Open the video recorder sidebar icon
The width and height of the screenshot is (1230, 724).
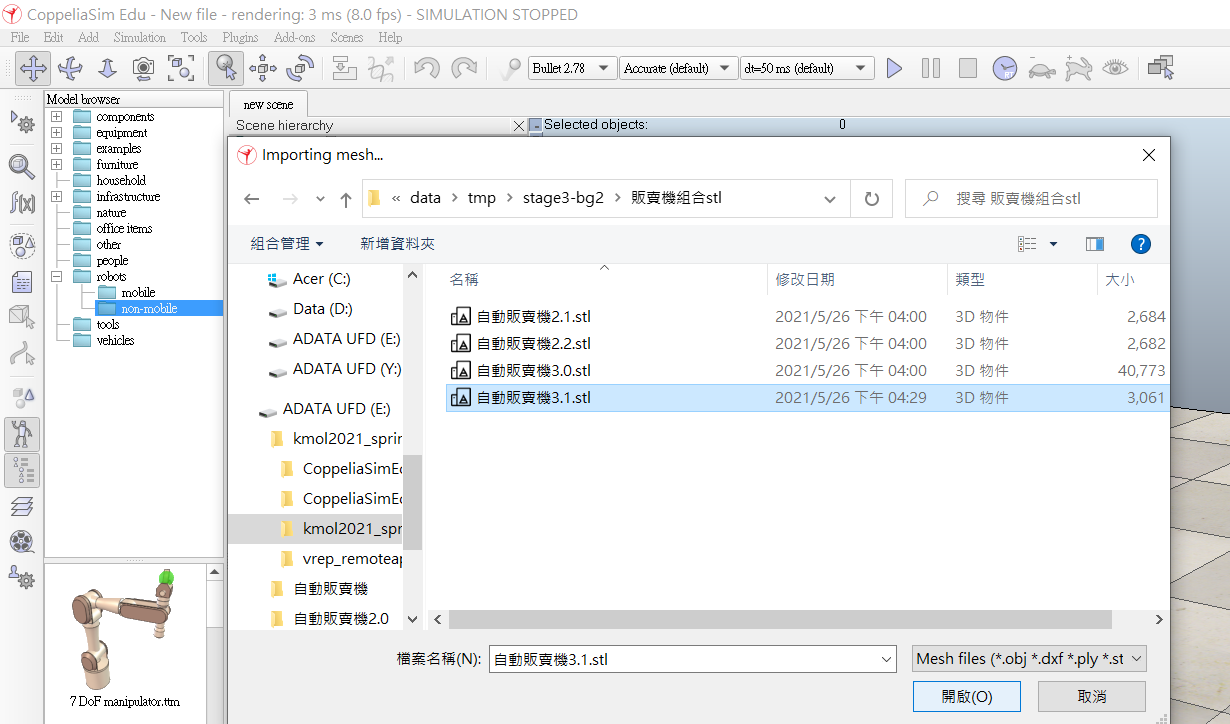(x=22, y=542)
